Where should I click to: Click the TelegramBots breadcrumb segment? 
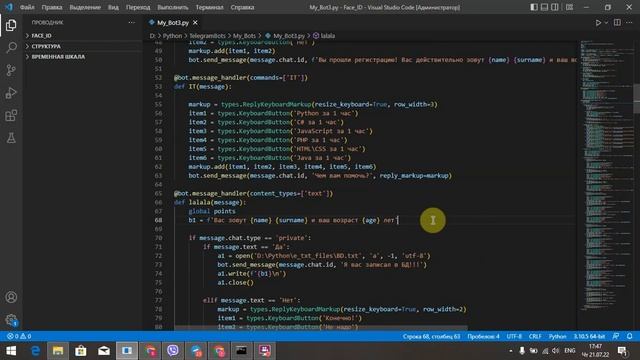(207, 36)
